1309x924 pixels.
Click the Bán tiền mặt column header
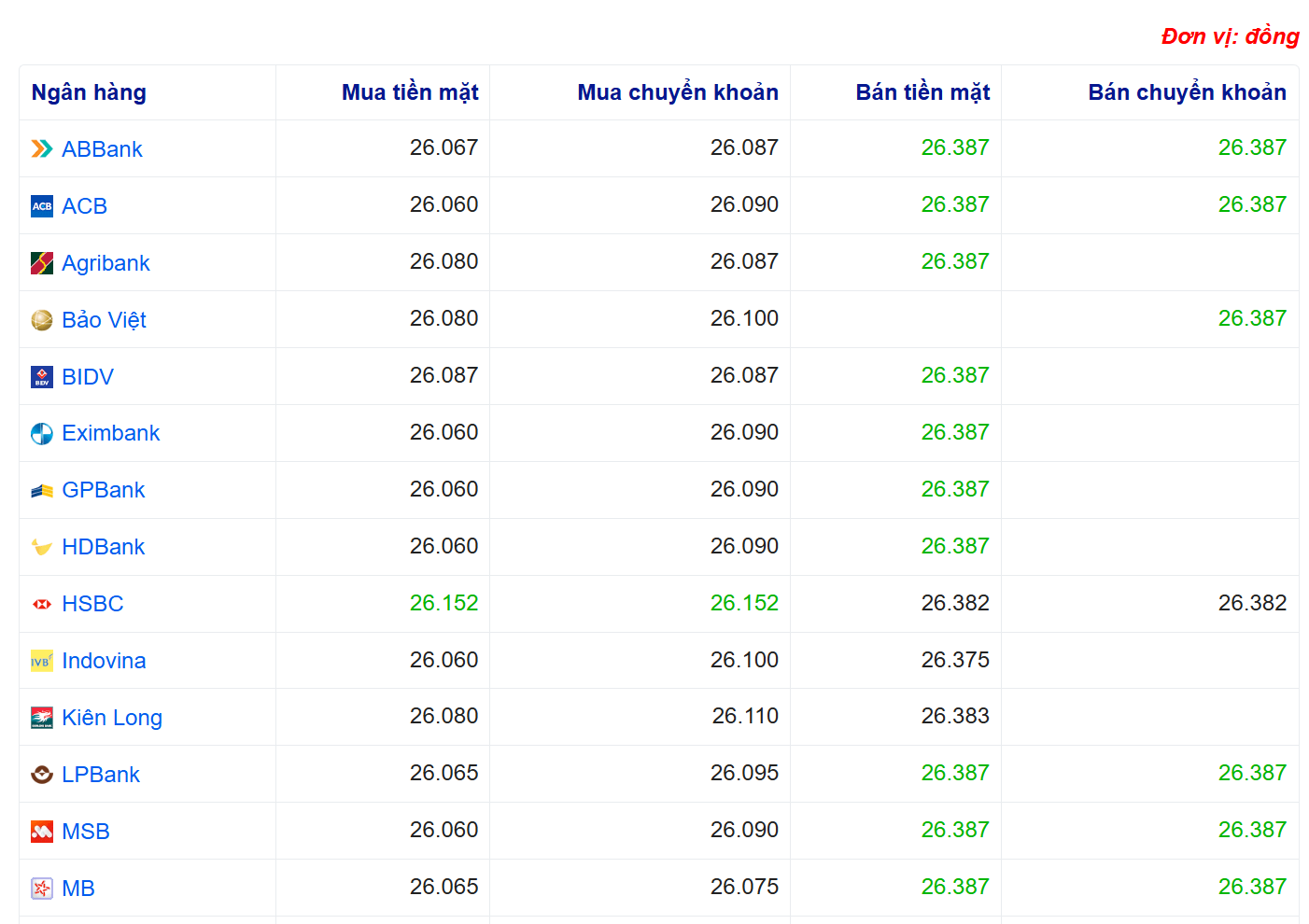[x=922, y=92]
